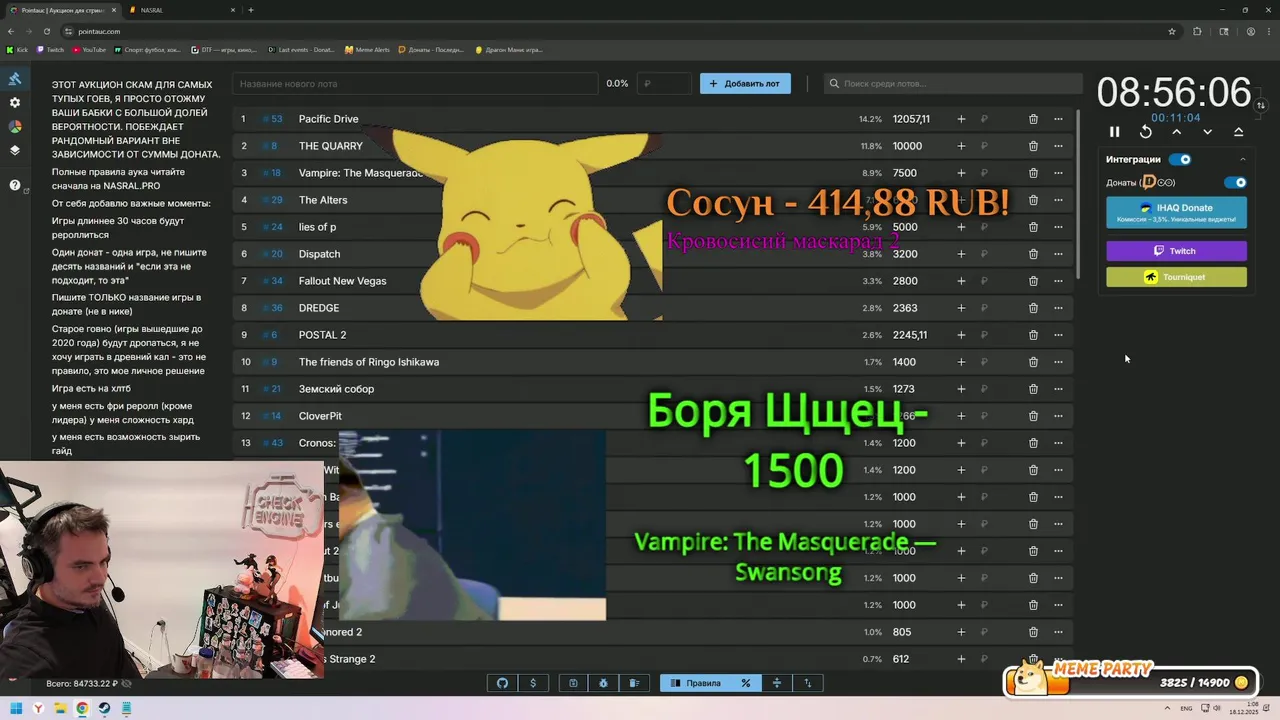Click the plus icon on Fallout New Vegas row
This screenshot has height=720, width=1280.
click(x=961, y=281)
